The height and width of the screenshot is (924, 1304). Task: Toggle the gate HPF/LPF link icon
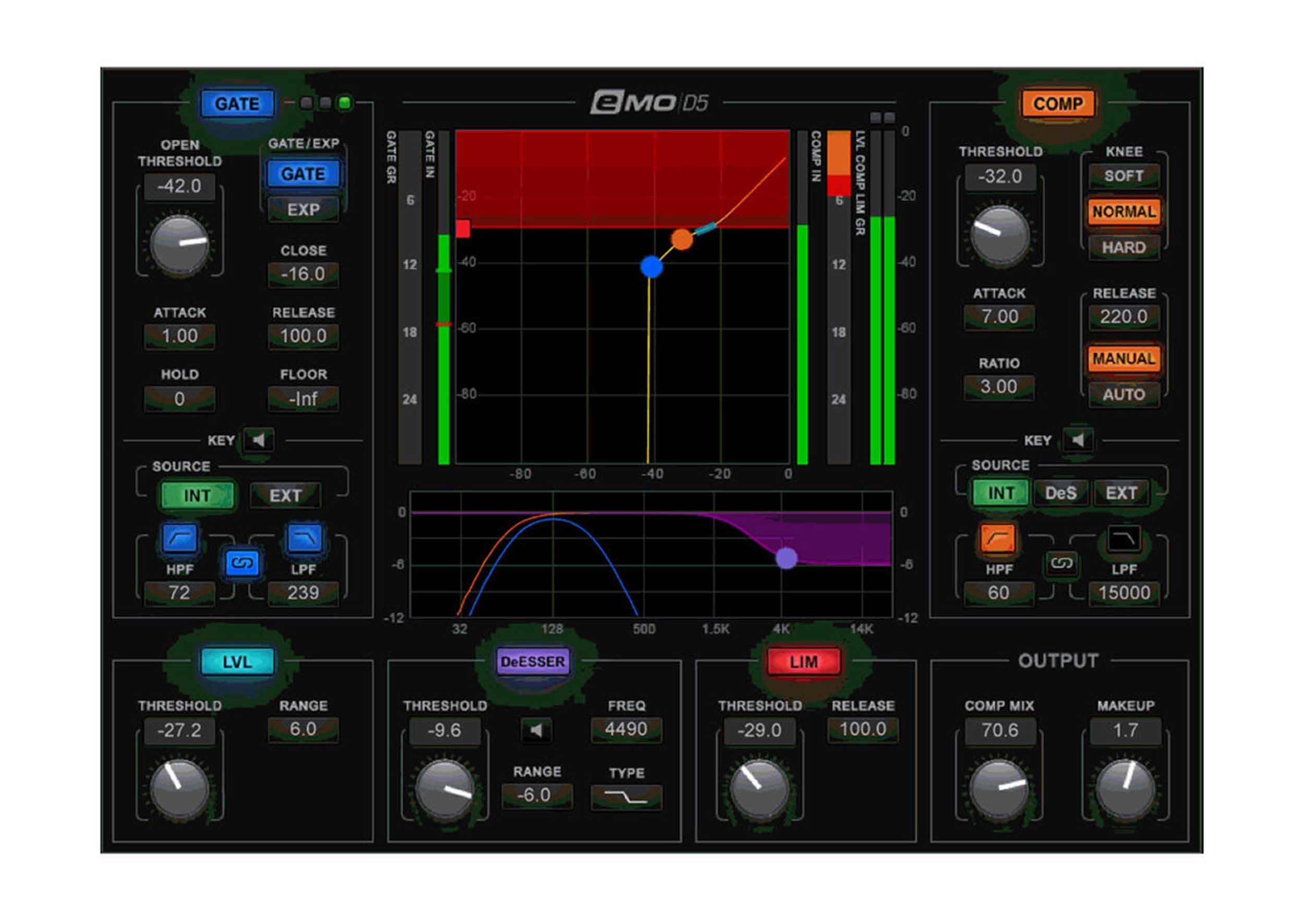coord(242,563)
